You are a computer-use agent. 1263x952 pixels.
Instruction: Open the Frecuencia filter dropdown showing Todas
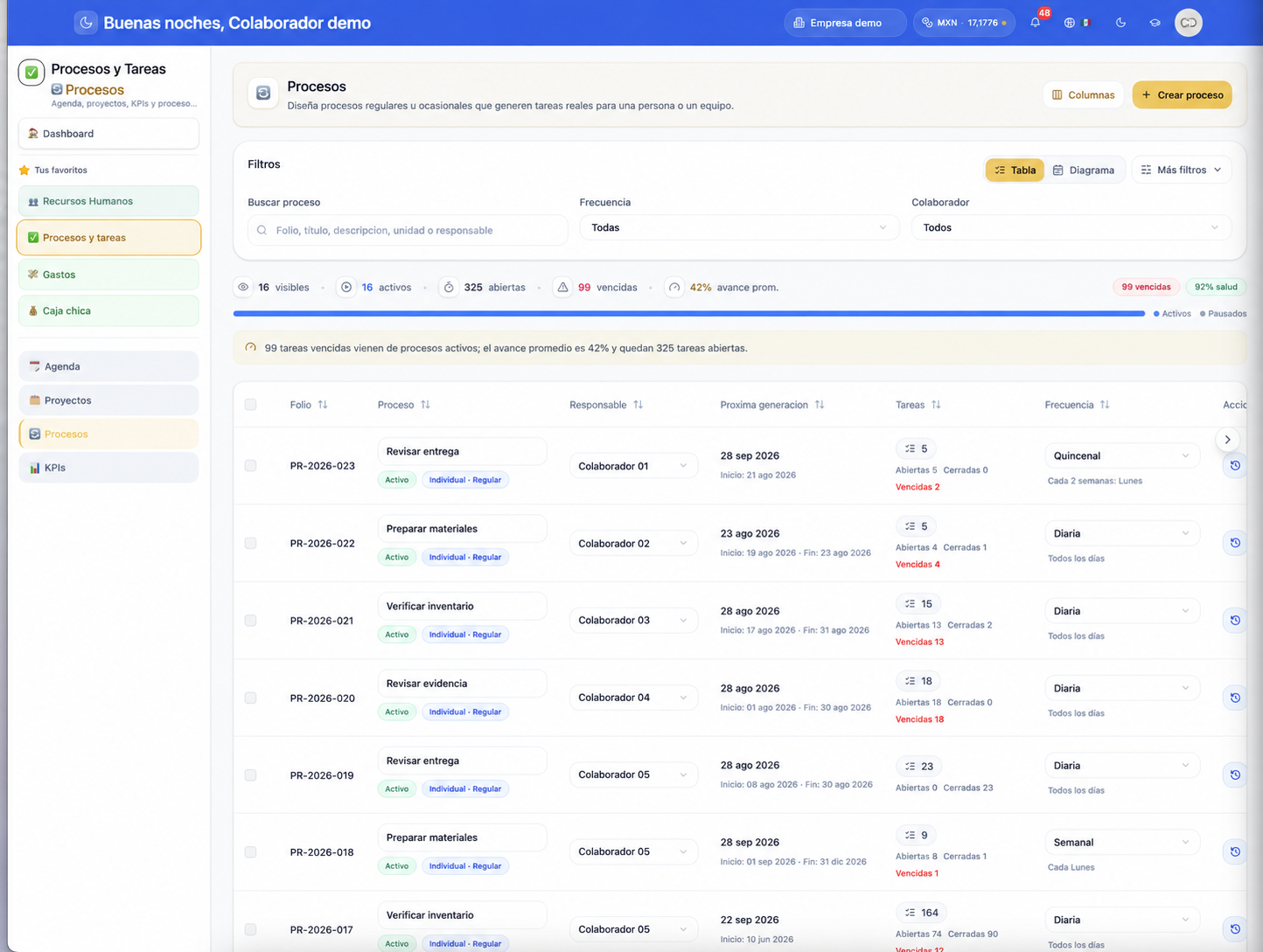click(x=739, y=227)
